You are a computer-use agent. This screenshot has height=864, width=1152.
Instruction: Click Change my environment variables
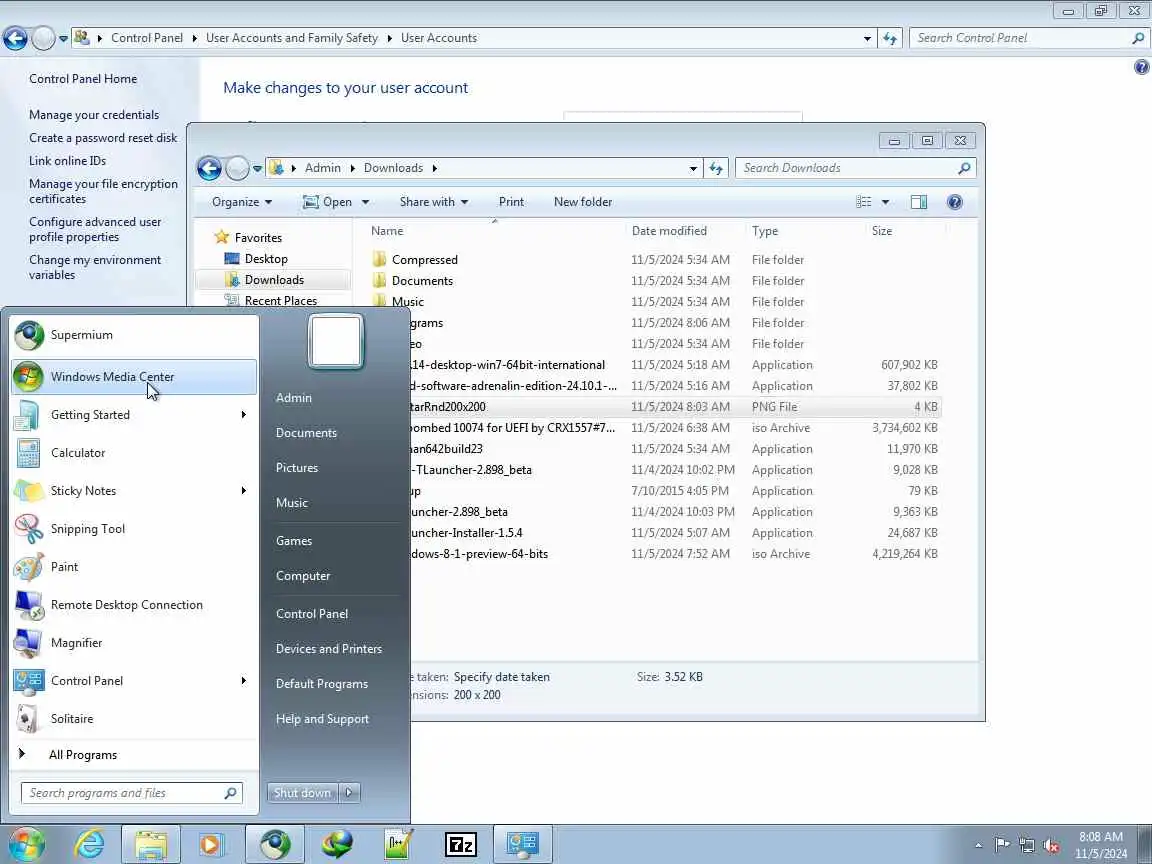click(95, 267)
